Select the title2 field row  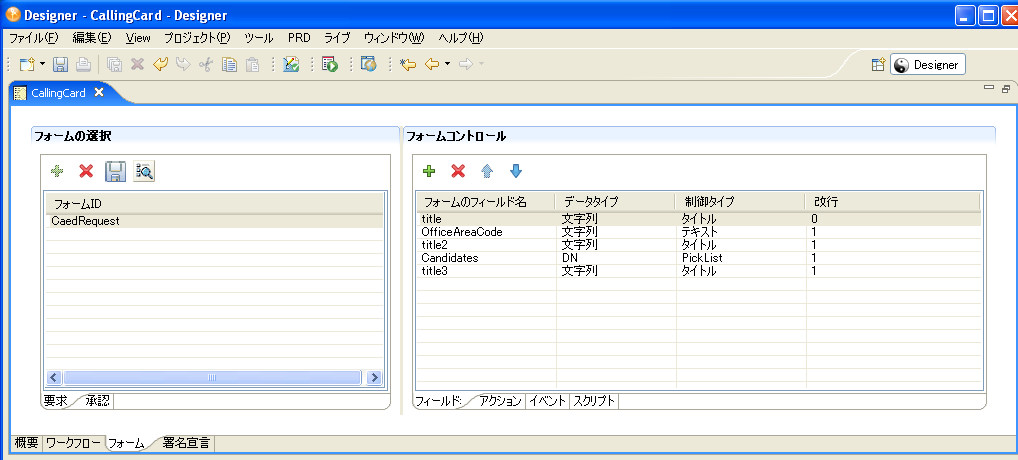(699, 245)
